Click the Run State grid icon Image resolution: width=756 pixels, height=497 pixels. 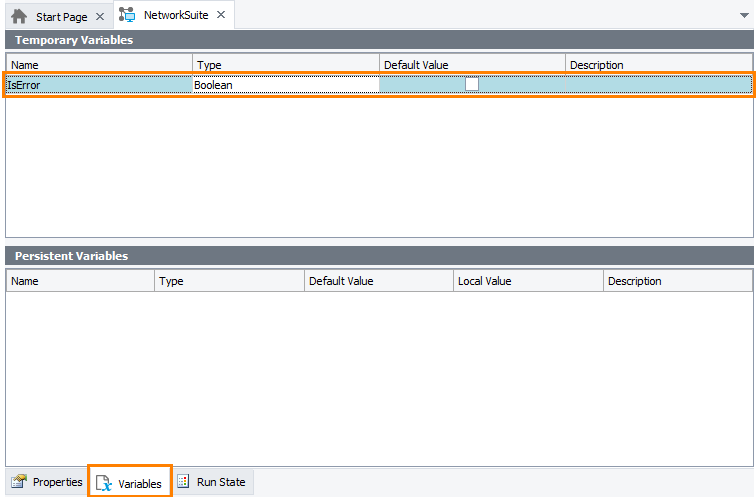183,482
